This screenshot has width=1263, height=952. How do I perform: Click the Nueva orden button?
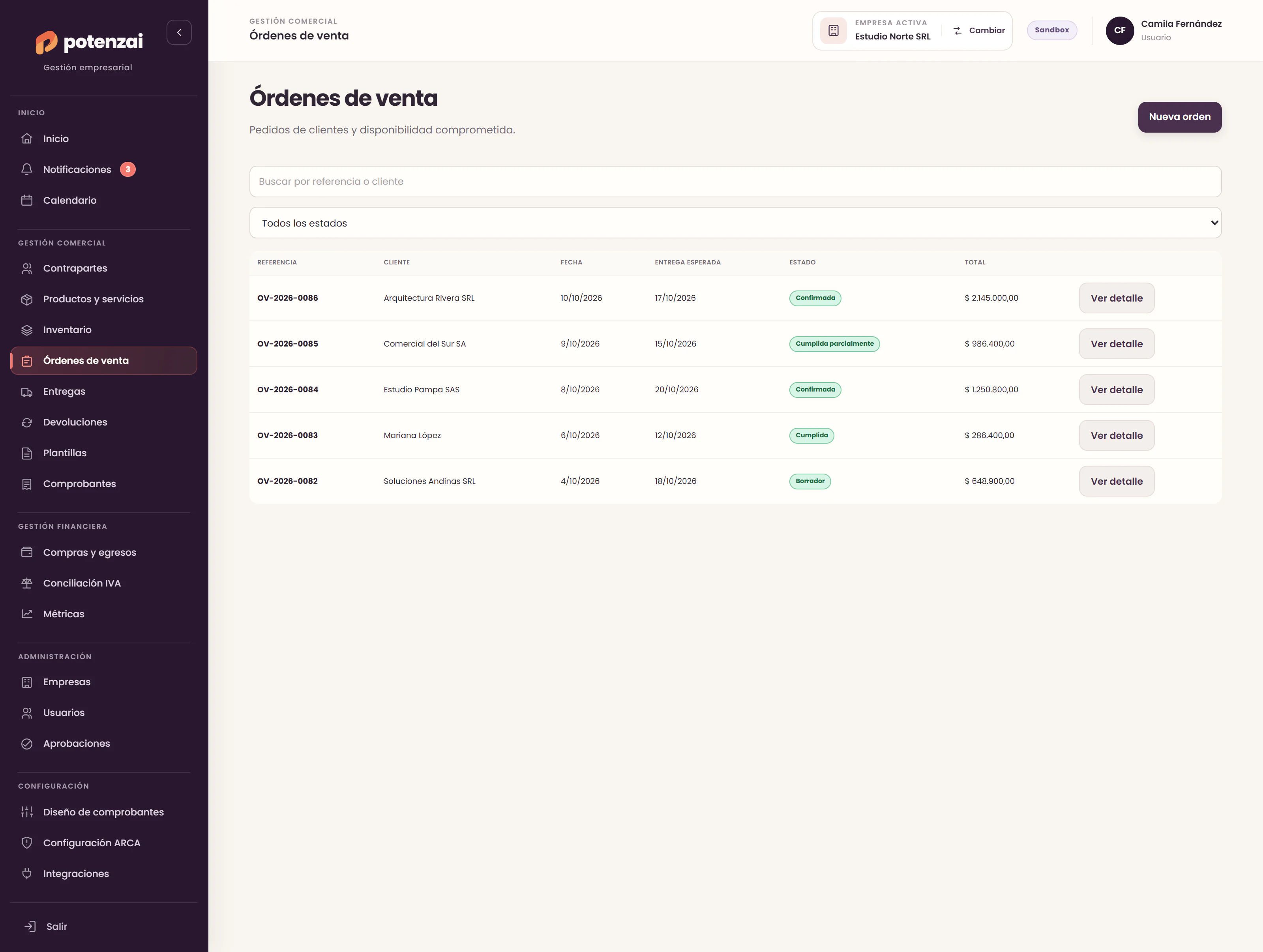(x=1180, y=117)
